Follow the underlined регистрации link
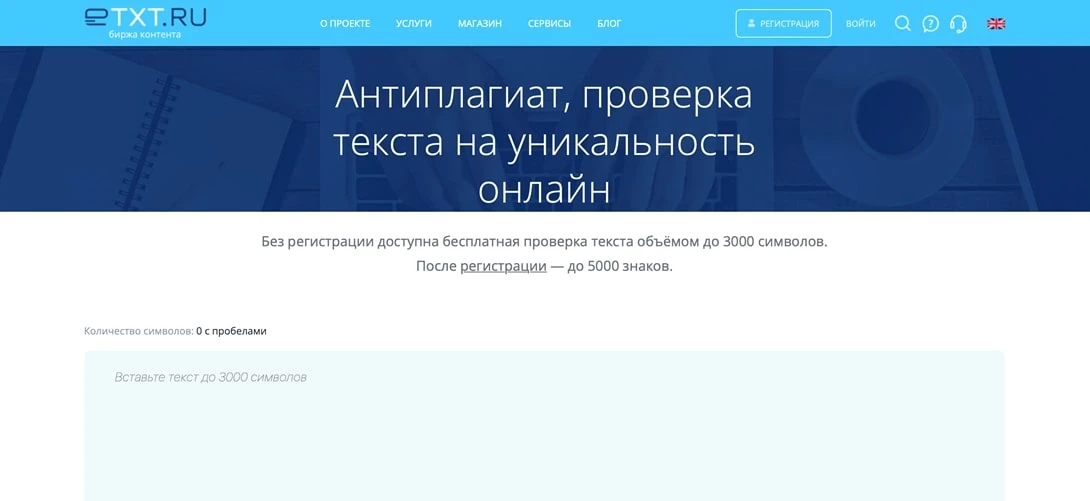 pos(503,266)
